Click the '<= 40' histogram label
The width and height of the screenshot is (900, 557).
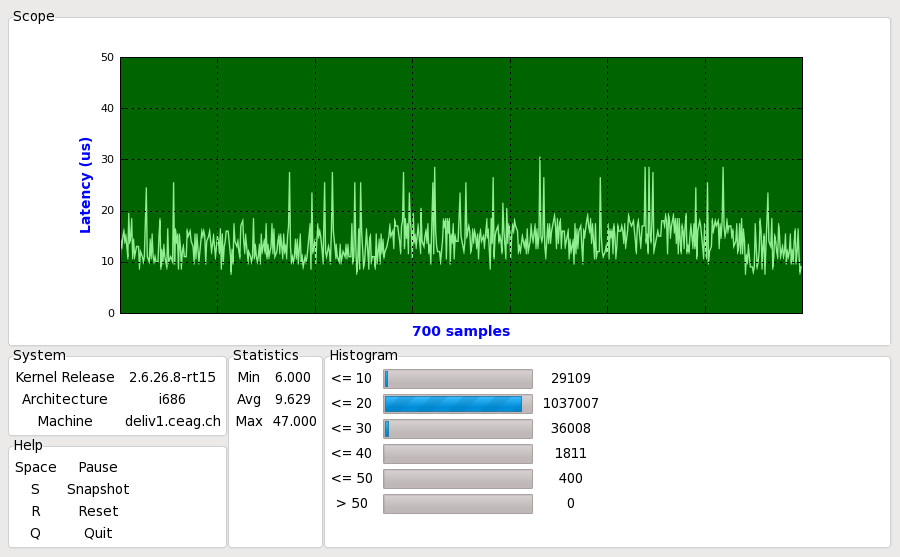coord(352,454)
